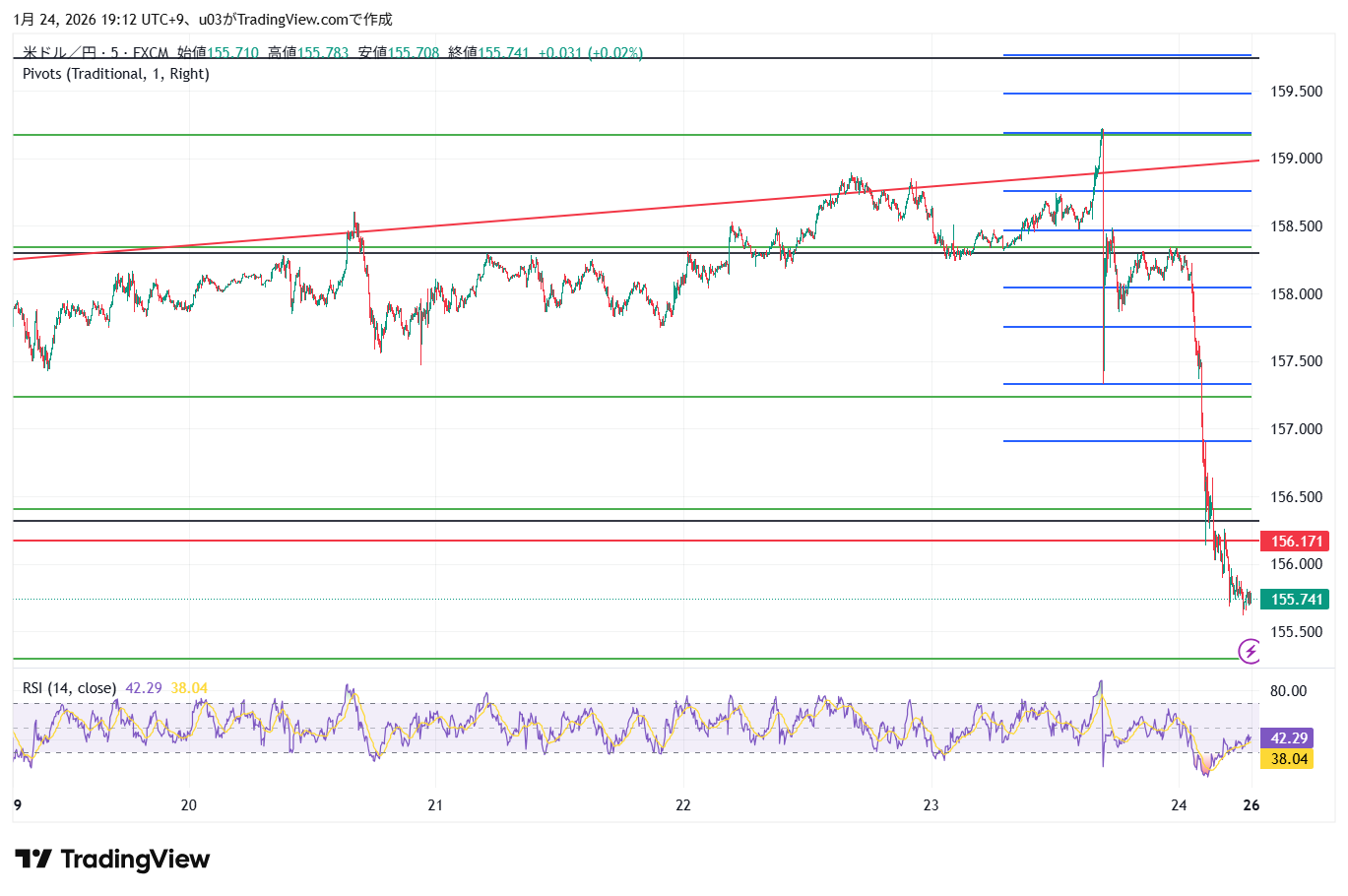Click the RSI (14, close) indicator legend
Screen dimensions: 1348x896
pos(69,688)
